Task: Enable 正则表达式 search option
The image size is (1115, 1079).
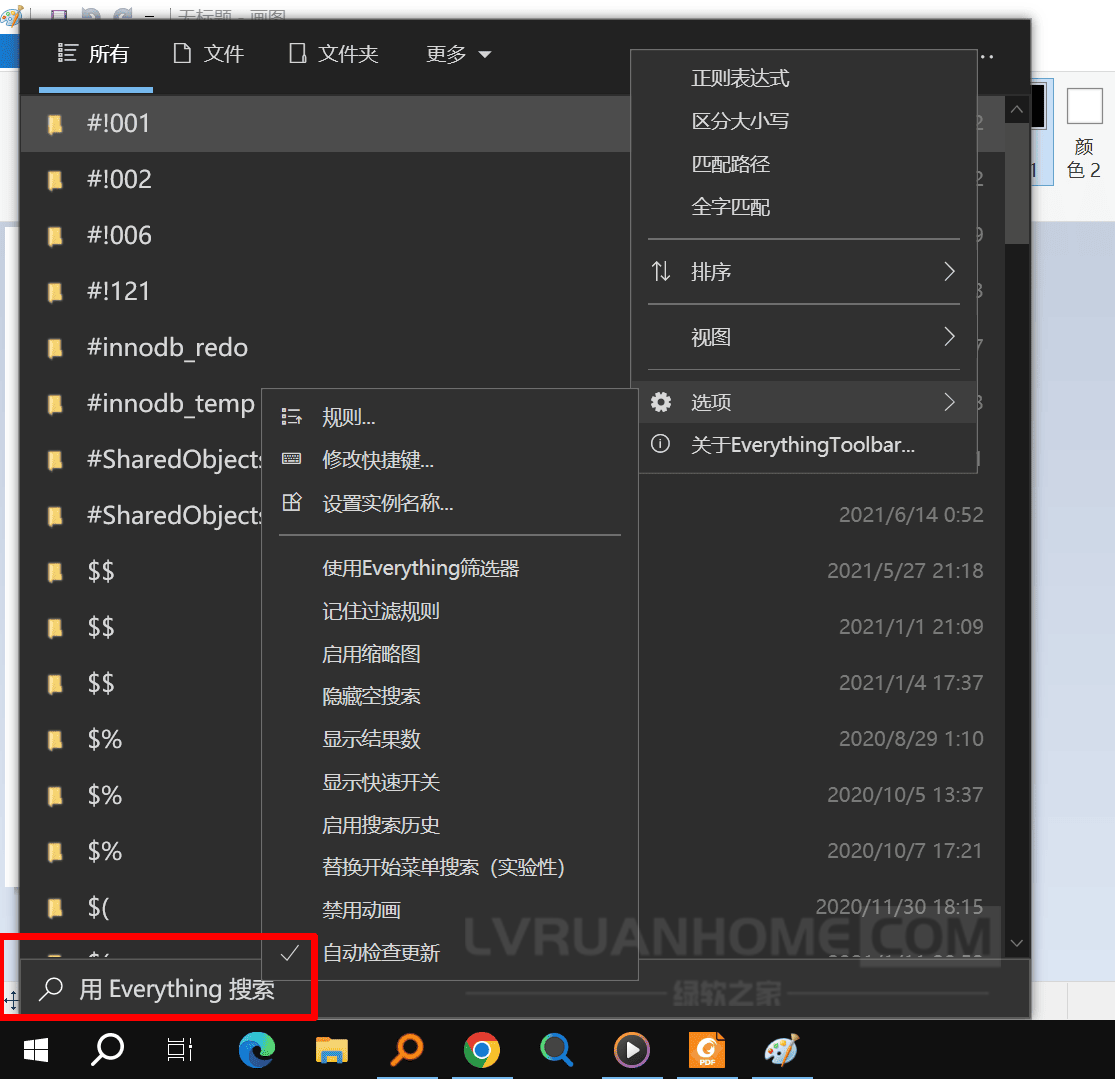Action: (x=740, y=78)
